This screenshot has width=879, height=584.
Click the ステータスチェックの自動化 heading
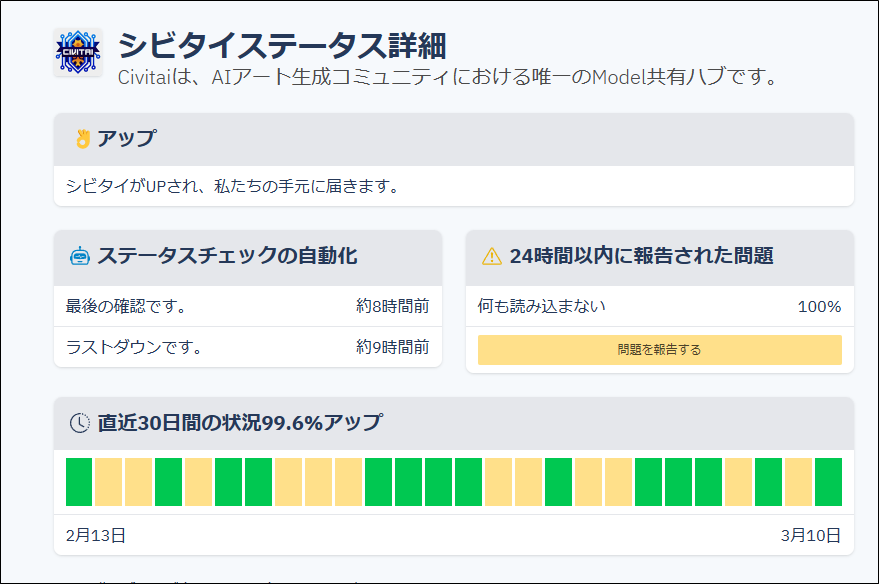tap(228, 256)
